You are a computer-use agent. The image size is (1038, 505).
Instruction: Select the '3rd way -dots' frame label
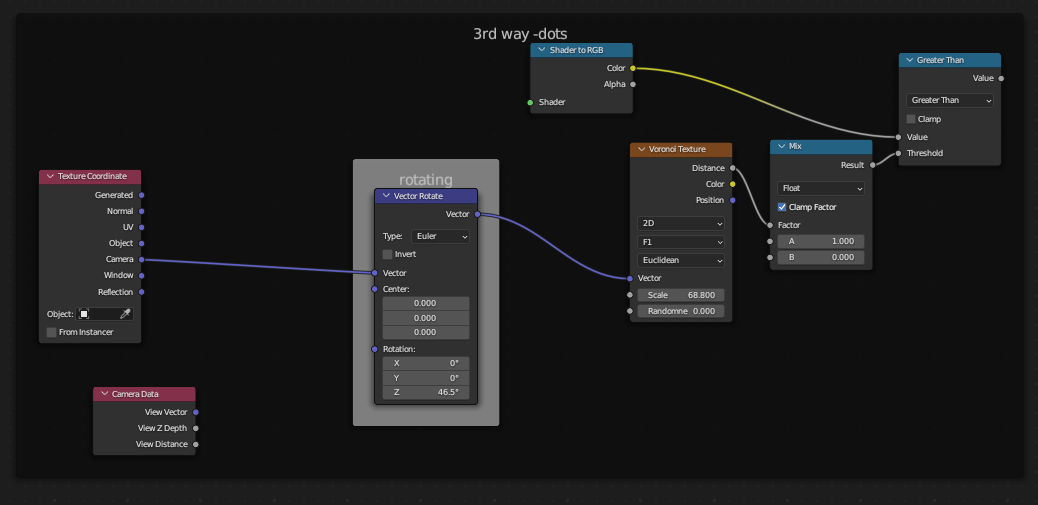(x=520, y=34)
